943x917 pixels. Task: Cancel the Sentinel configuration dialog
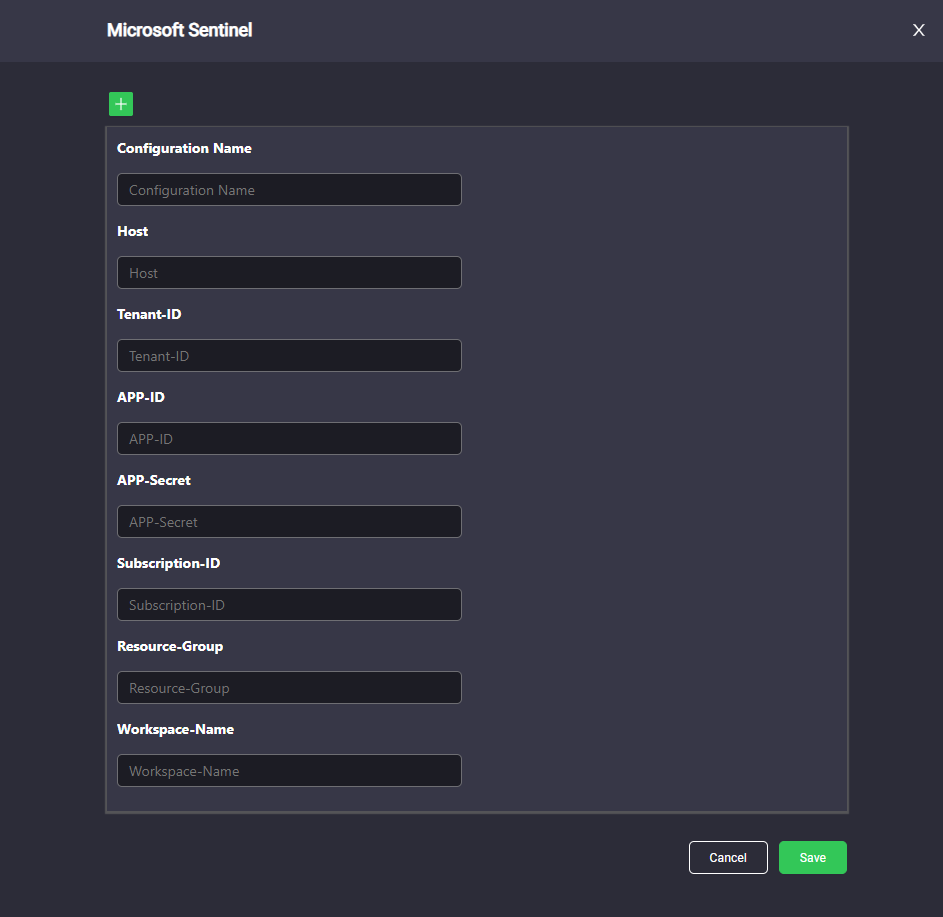click(728, 857)
